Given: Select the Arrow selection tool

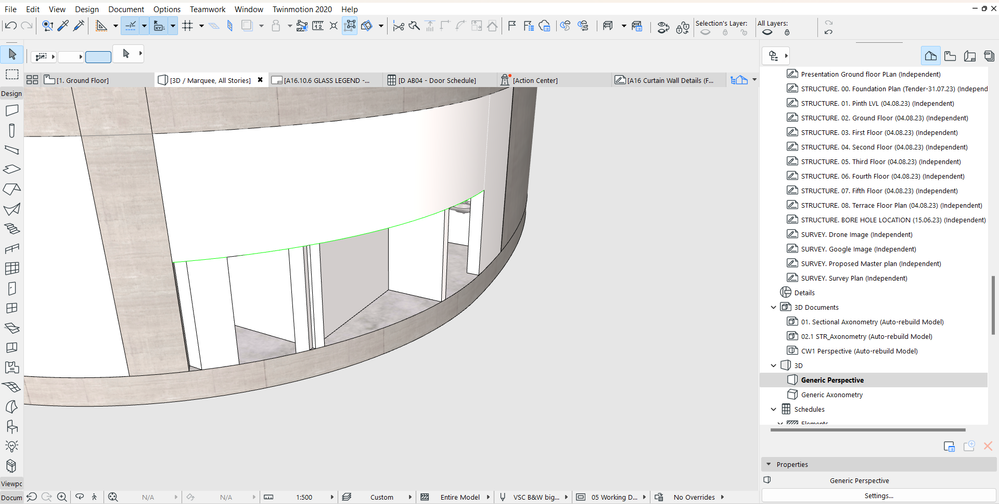Looking at the screenshot, I should click(x=11, y=54).
